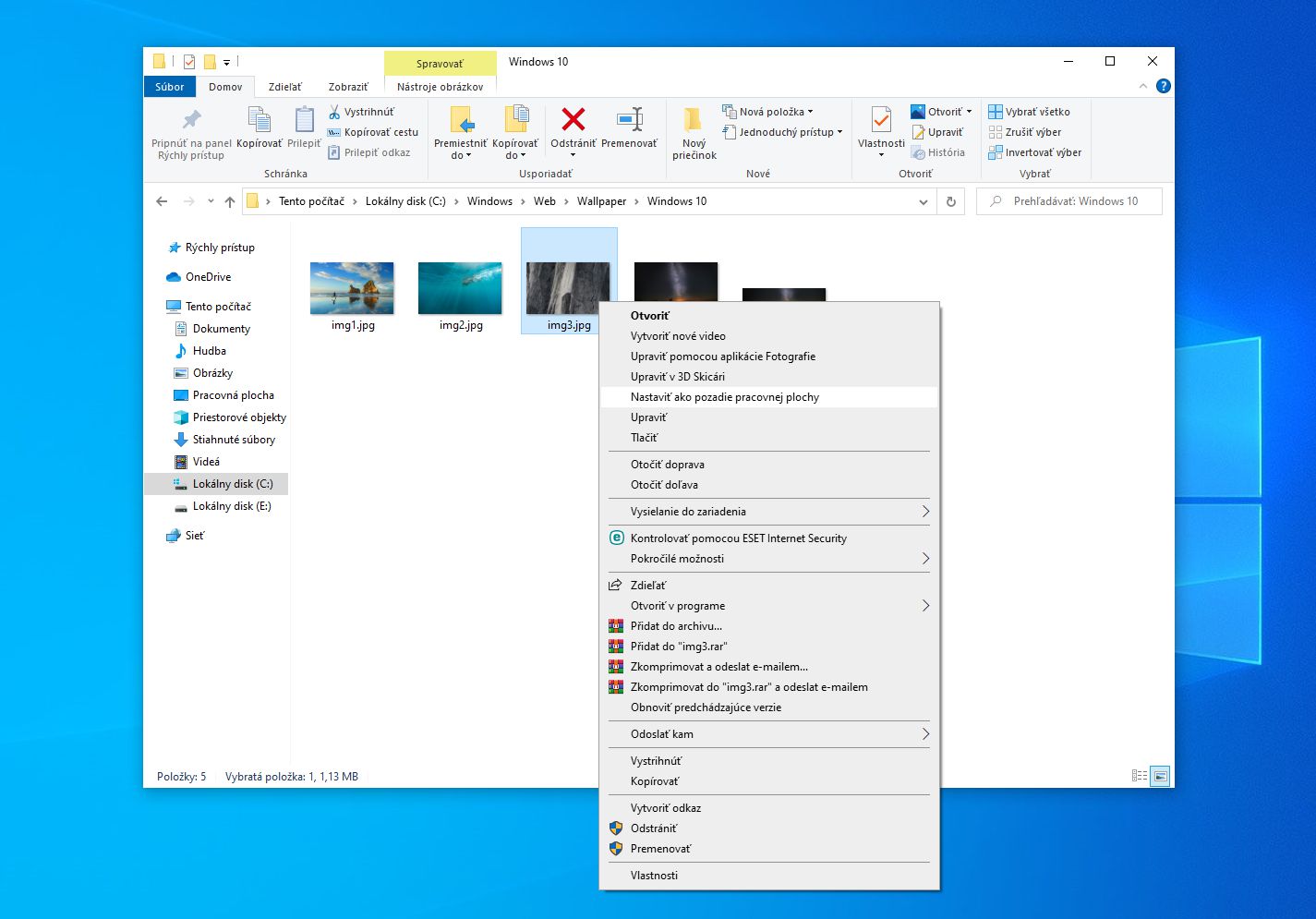Switch to the Zobraziť tab
The width and height of the screenshot is (1316, 919).
pyautogui.click(x=347, y=87)
